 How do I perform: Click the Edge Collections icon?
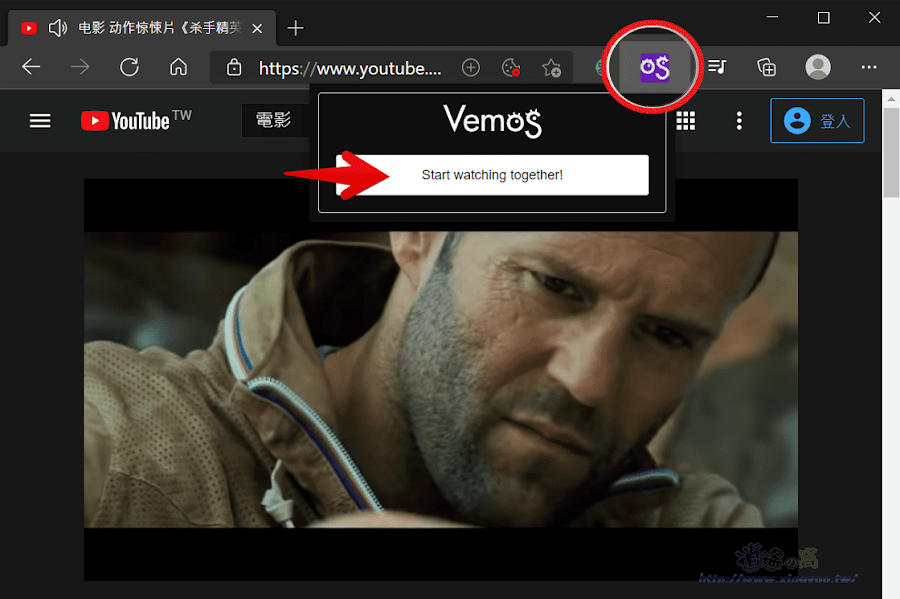766,67
